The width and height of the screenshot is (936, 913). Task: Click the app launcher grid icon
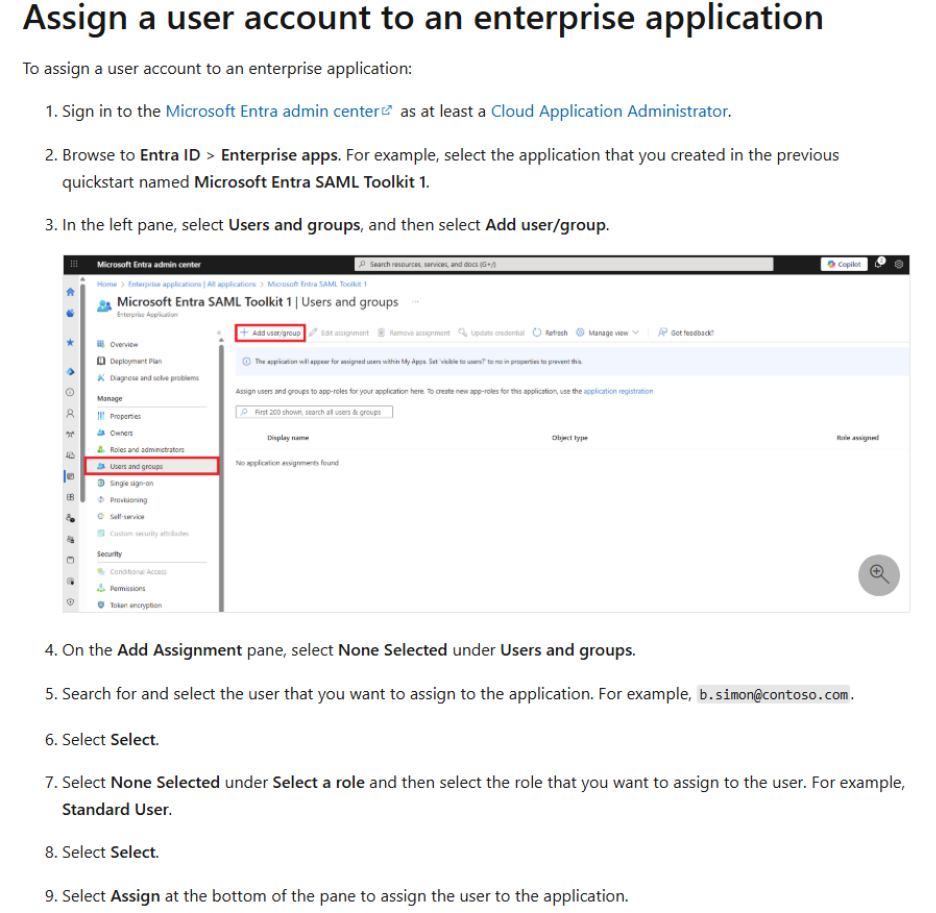pos(74,264)
